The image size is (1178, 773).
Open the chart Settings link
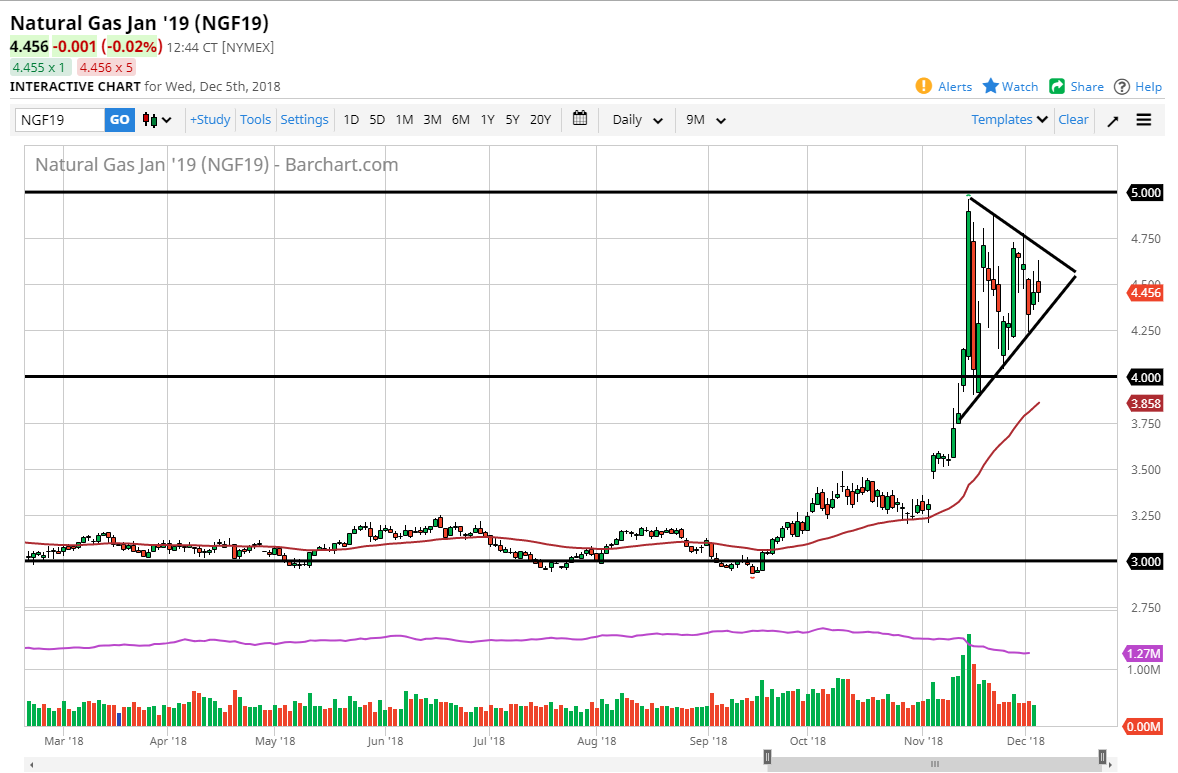click(x=304, y=119)
